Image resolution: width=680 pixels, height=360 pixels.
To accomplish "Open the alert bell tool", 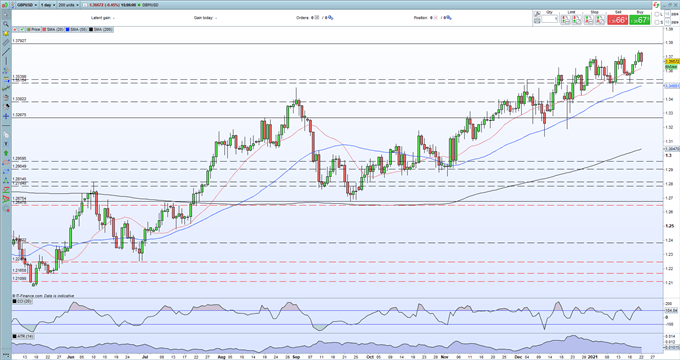I will click(6, 33).
